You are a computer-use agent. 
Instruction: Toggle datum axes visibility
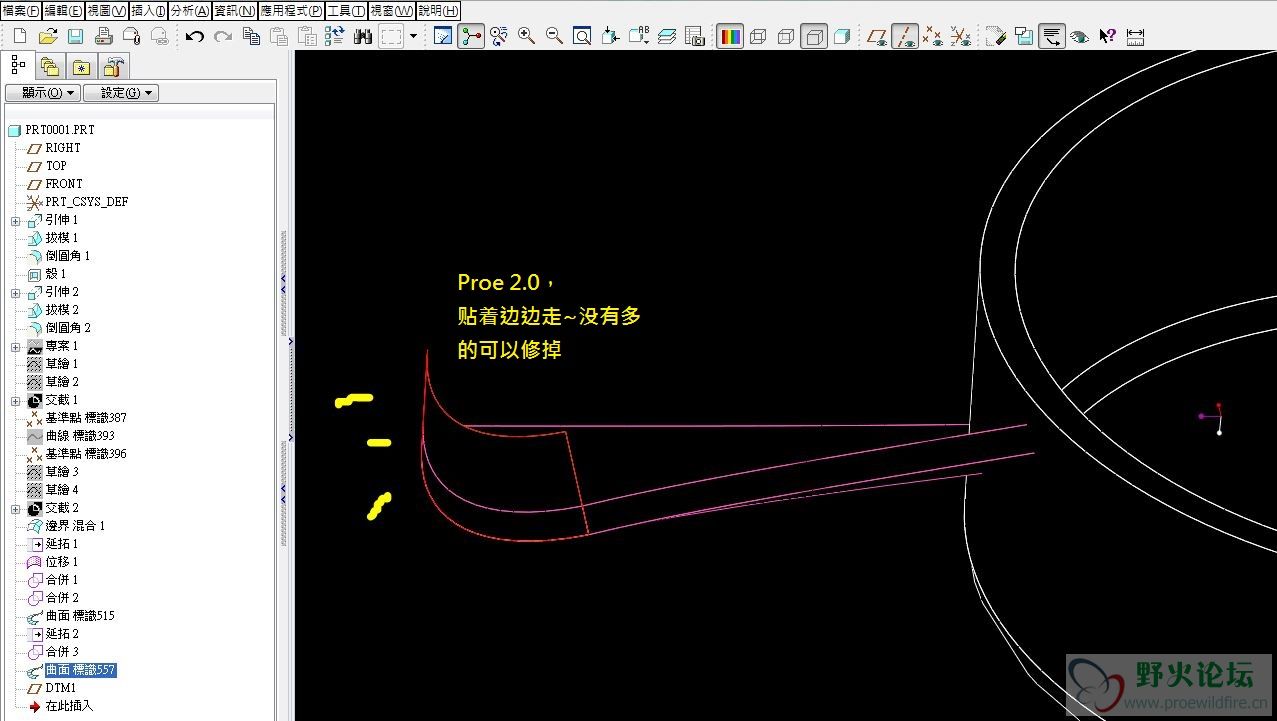click(x=905, y=36)
